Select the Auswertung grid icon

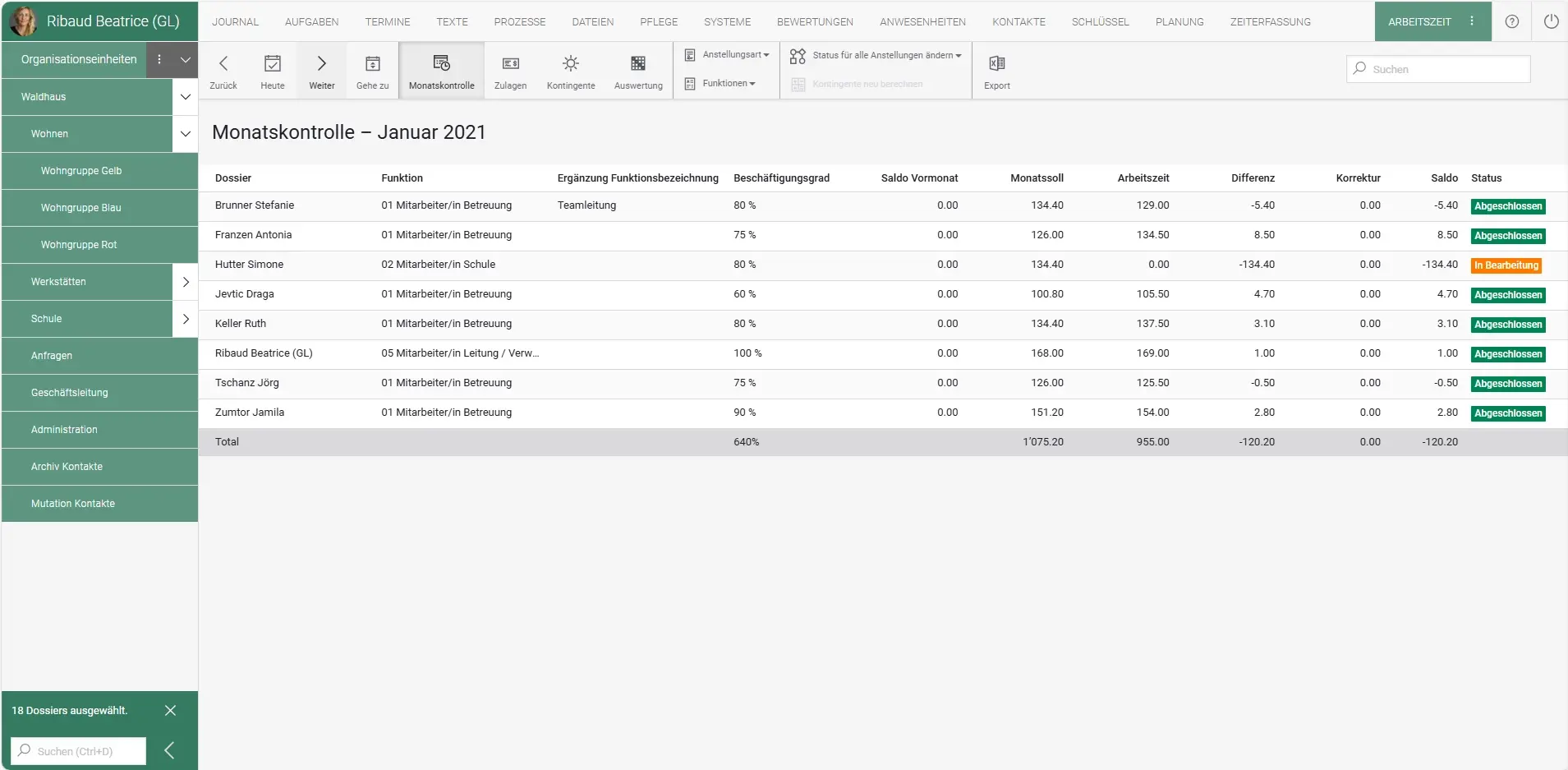click(x=638, y=64)
